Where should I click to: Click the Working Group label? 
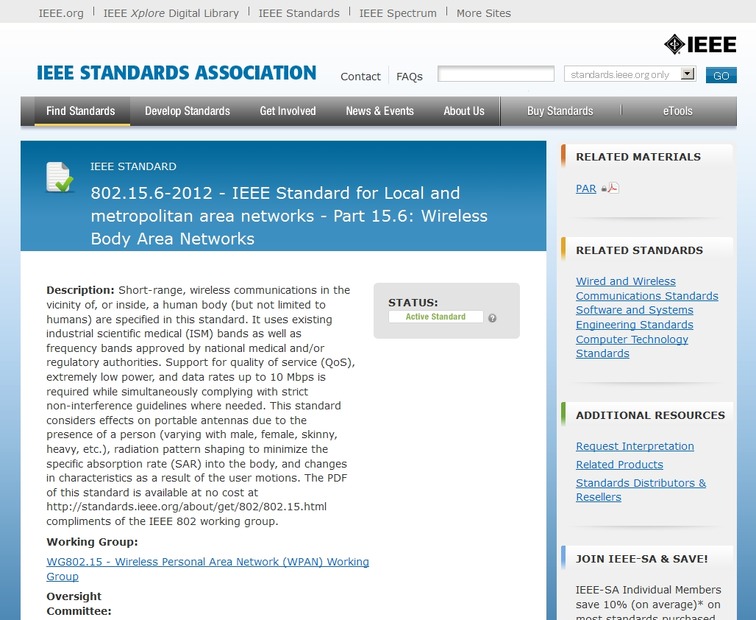coord(92,542)
